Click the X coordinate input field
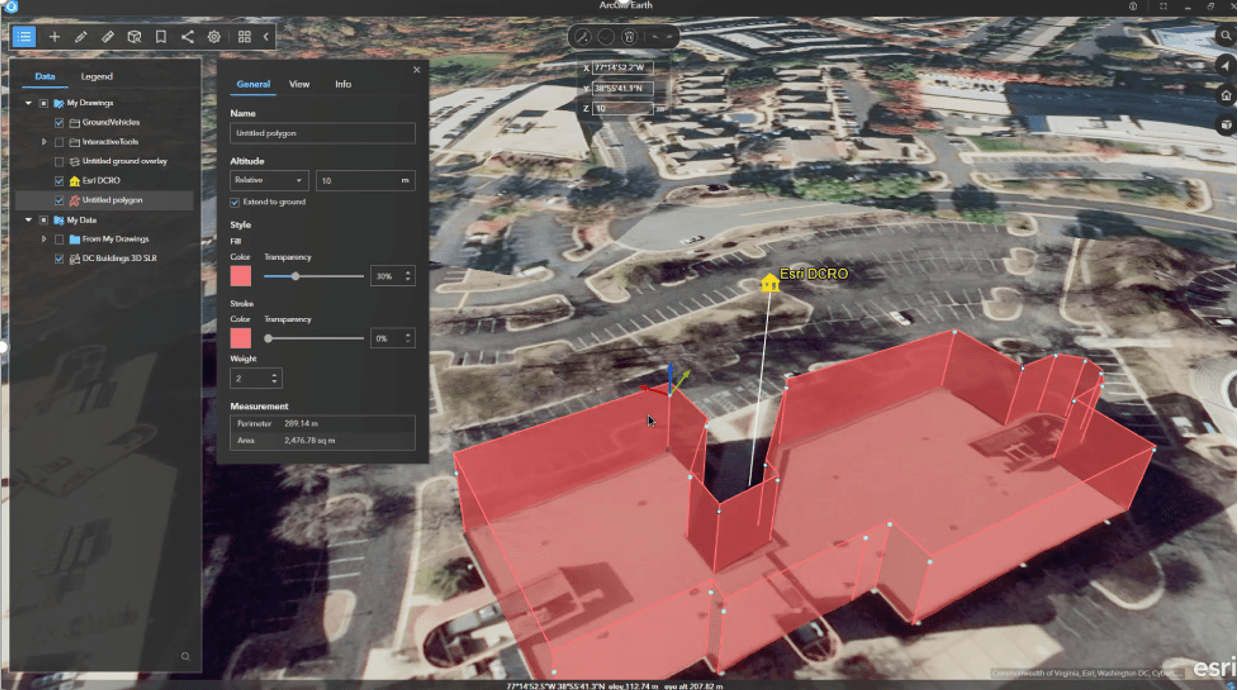Viewport: 1238px width, 690px height. [623, 68]
